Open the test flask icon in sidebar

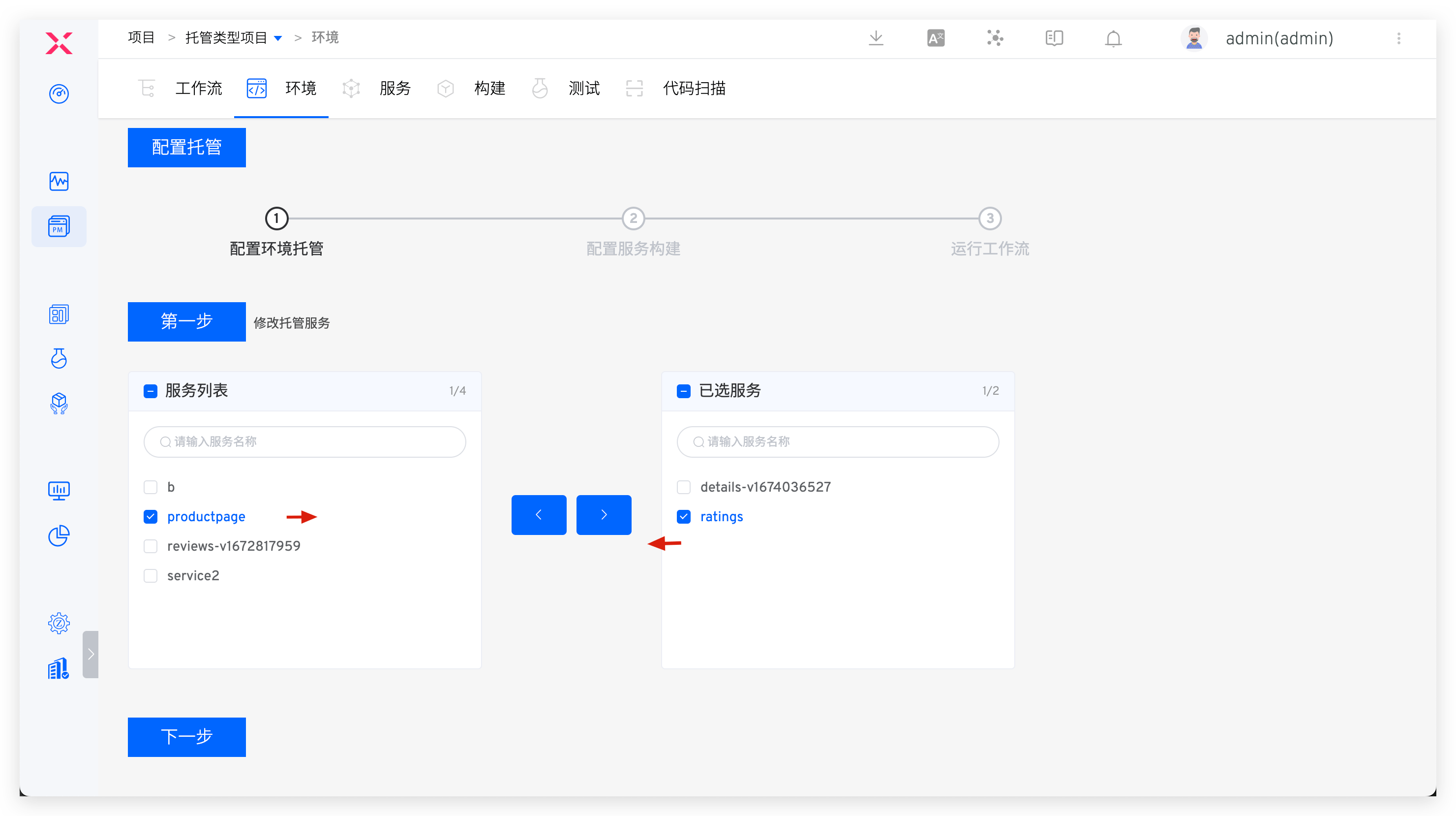click(59, 358)
